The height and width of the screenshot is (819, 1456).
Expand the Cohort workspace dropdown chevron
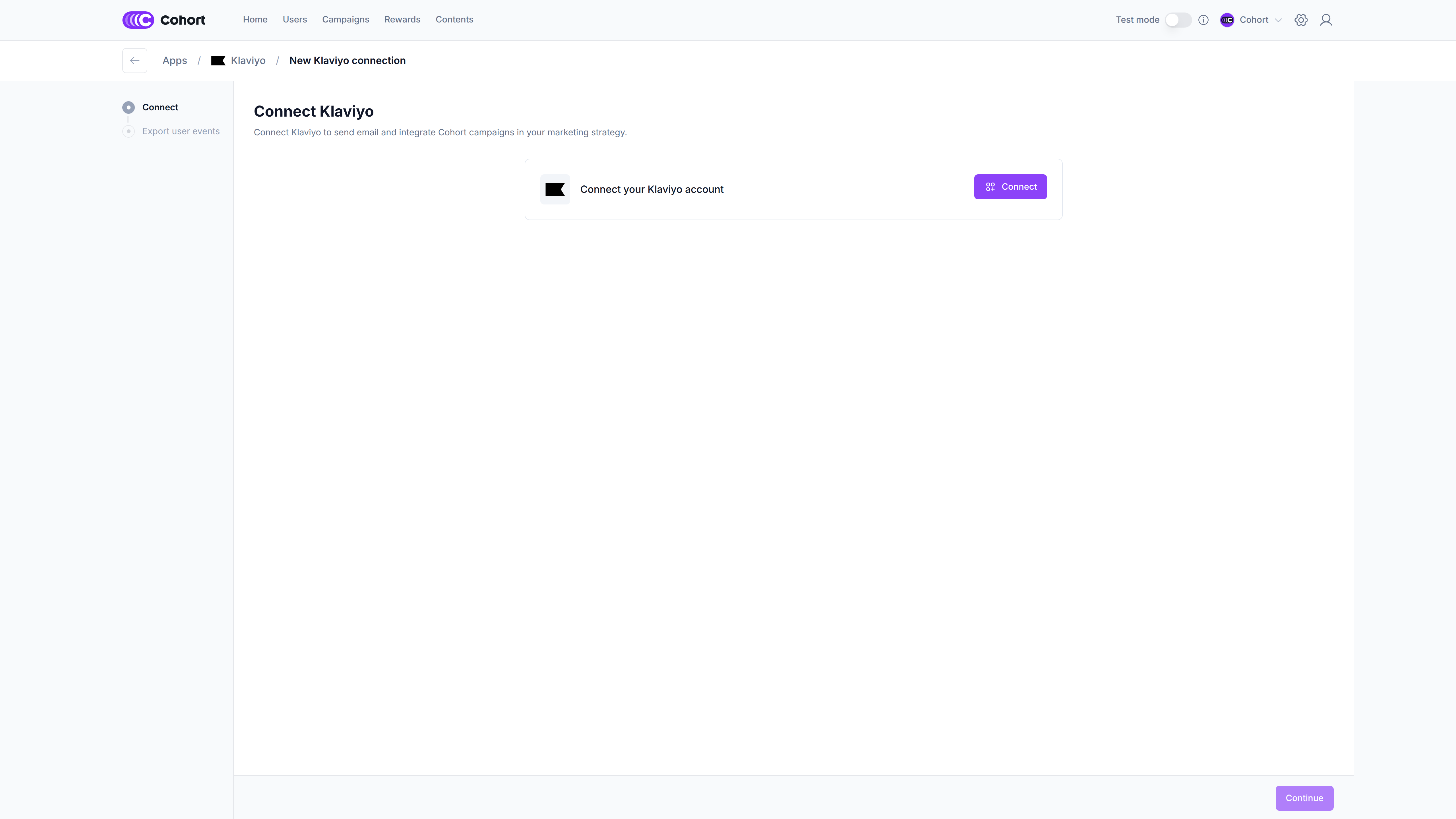click(1279, 20)
